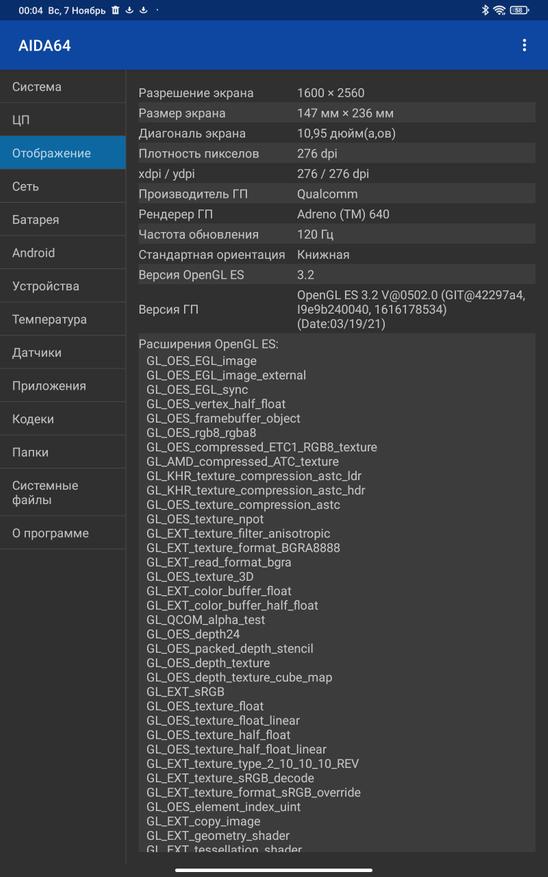Screen dimensions: 548x877
Task: Show the Устройства section
Action: tap(63, 286)
